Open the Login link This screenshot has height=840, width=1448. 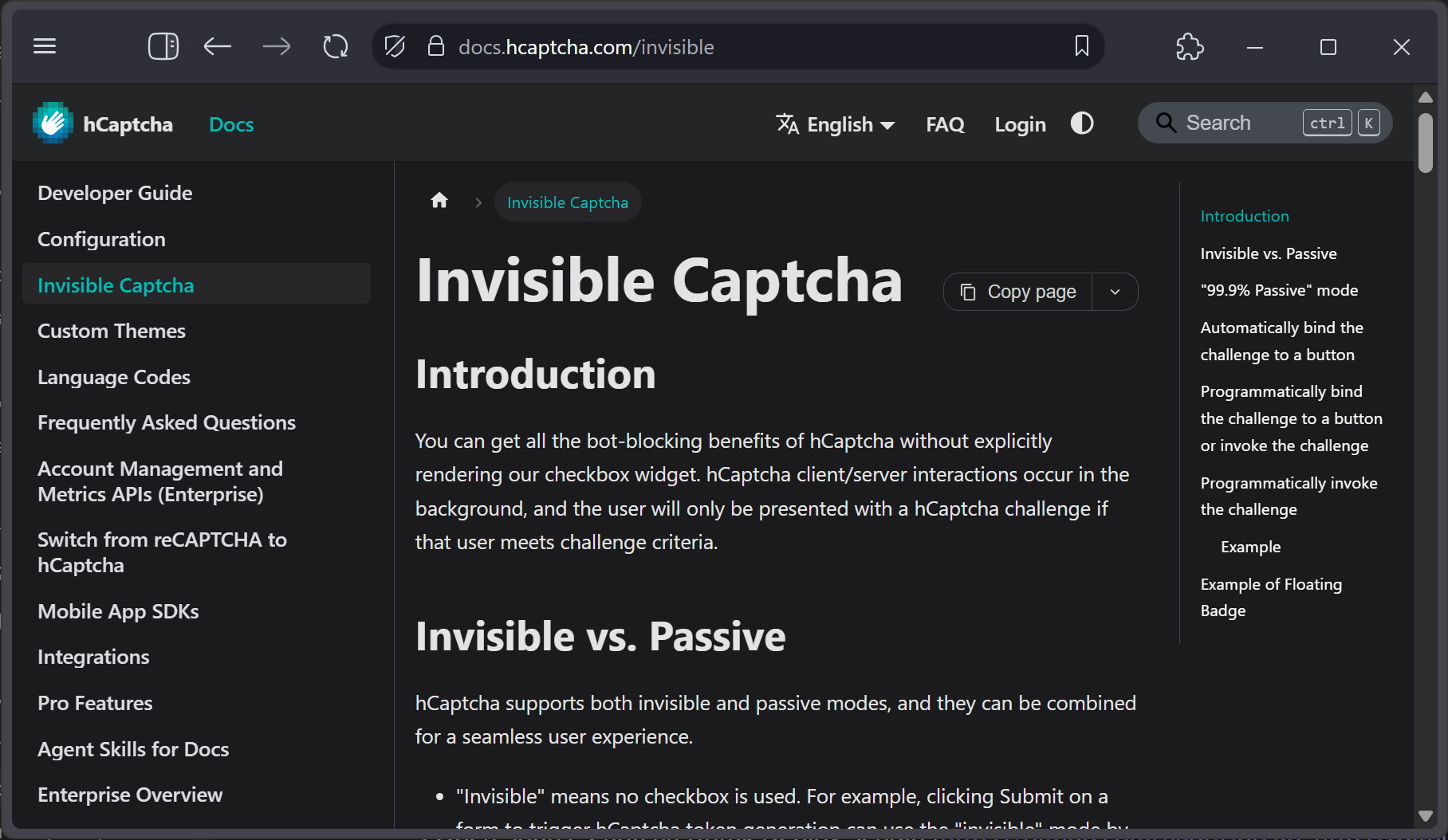(1020, 124)
